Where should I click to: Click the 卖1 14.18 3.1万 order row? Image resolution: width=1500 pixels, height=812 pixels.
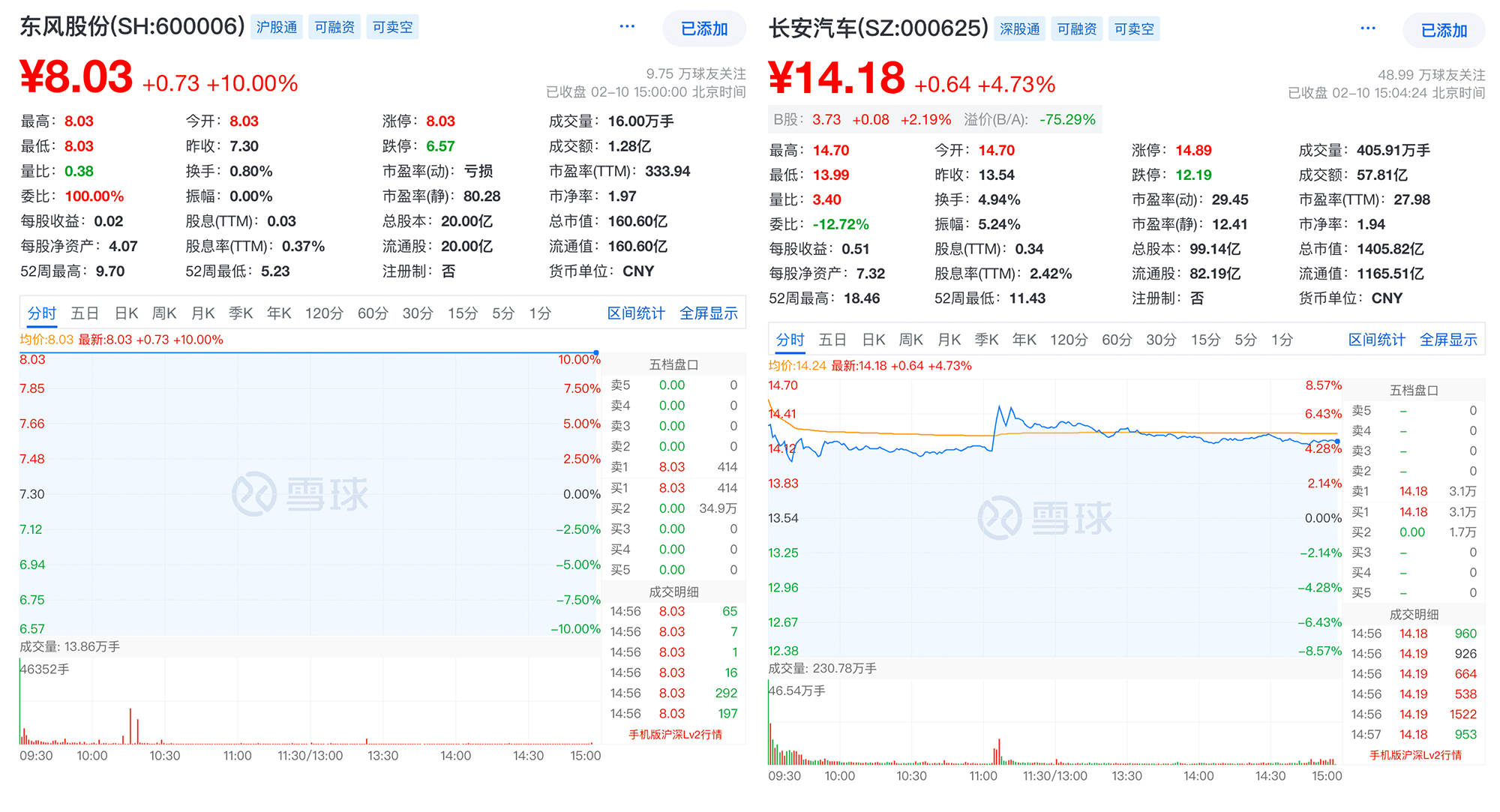[1414, 492]
